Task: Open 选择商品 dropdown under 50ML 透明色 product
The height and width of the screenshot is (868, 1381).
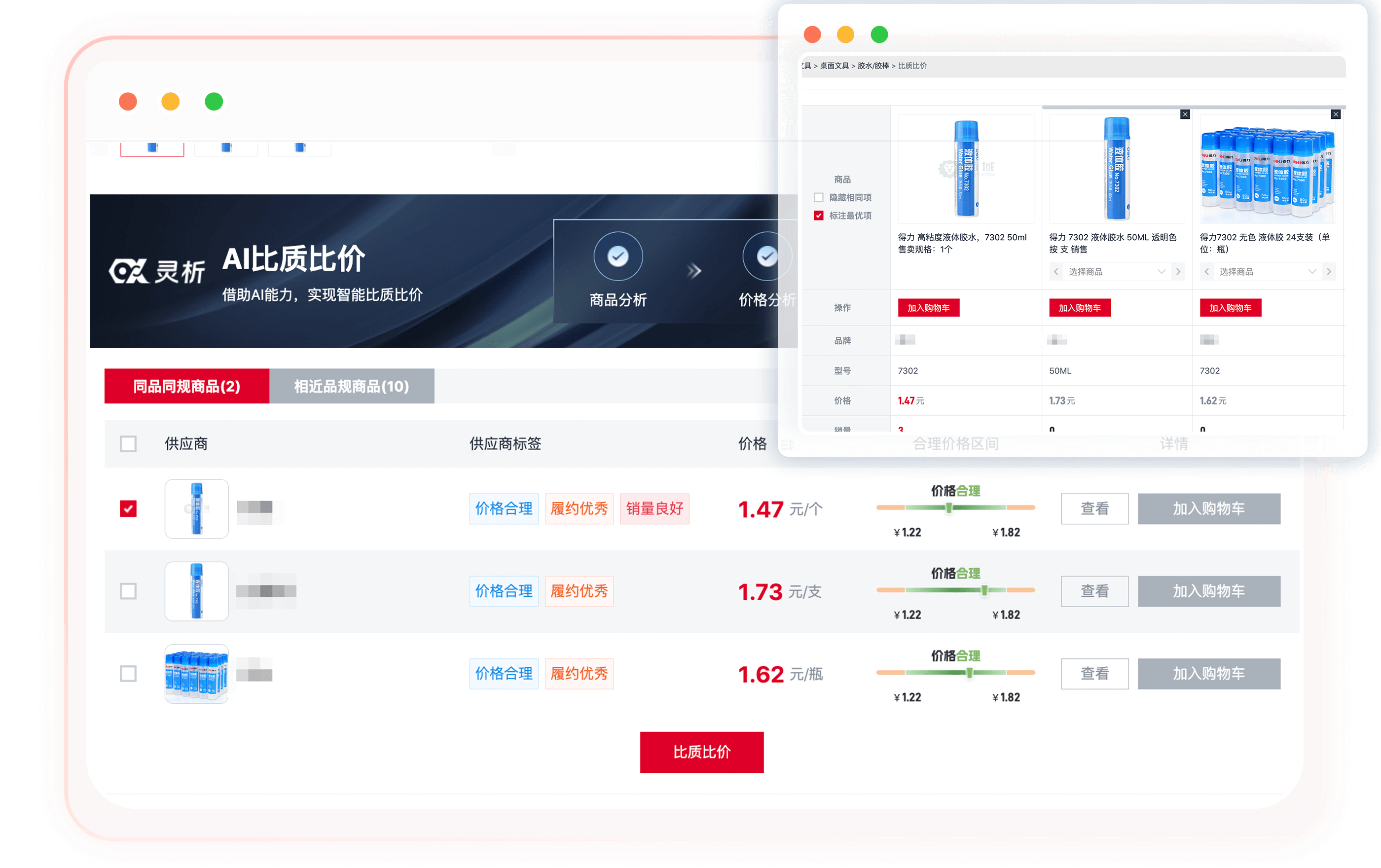Action: point(1117,272)
